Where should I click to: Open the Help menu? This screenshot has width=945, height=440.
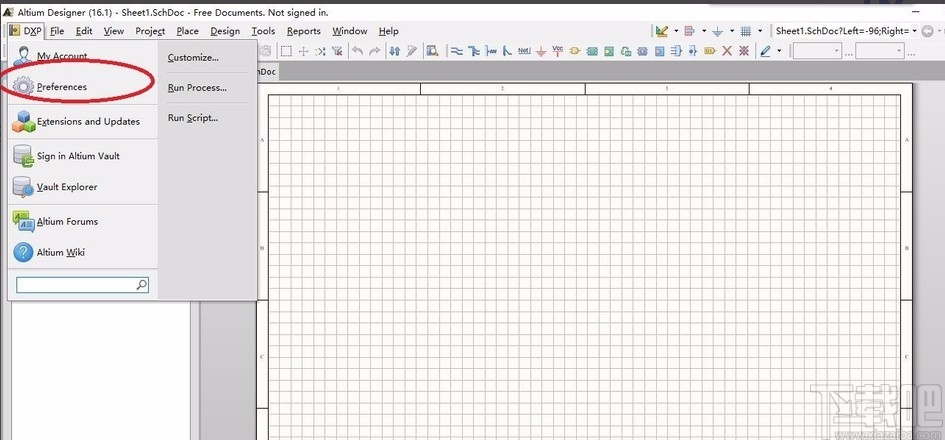(389, 31)
